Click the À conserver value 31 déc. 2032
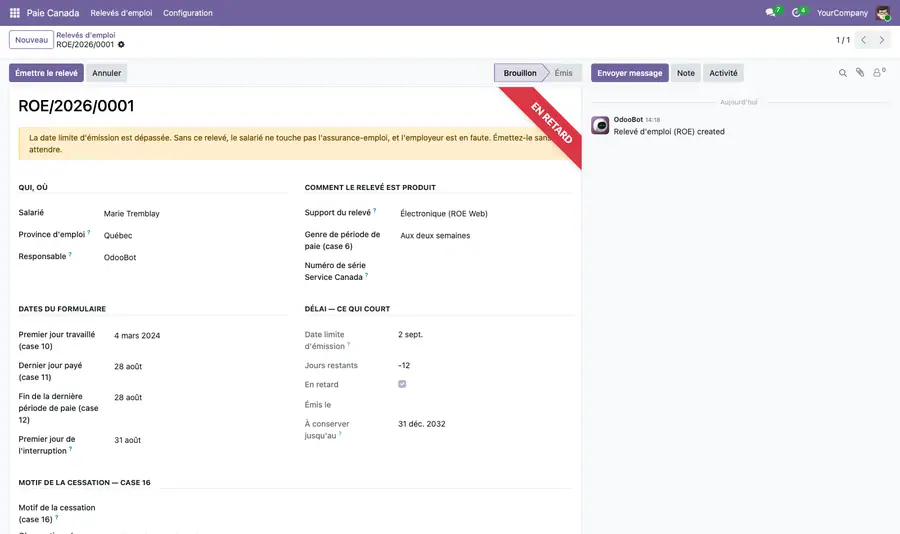900x534 pixels. click(422, 424)
